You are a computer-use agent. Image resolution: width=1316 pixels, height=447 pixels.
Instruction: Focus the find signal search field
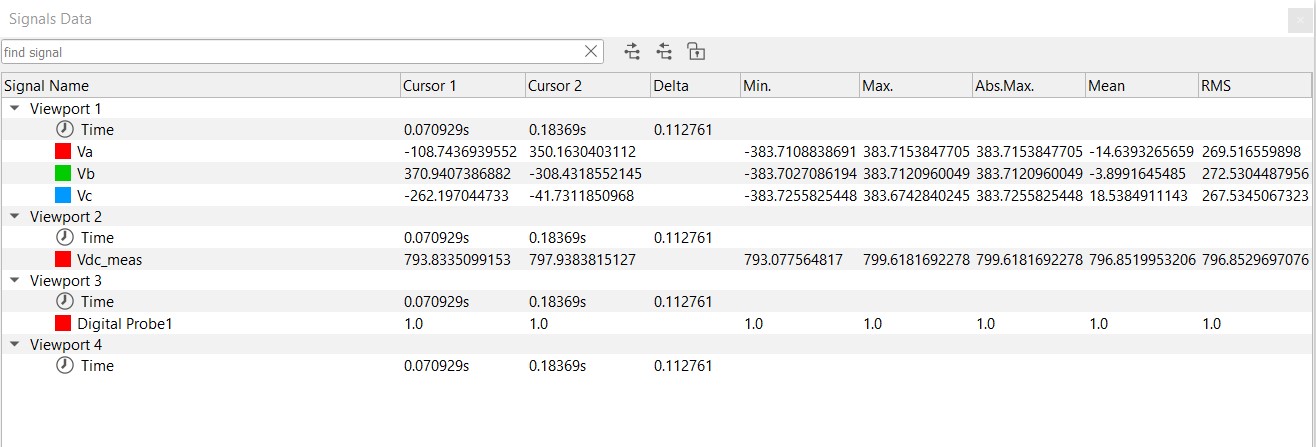coord(290,51)
